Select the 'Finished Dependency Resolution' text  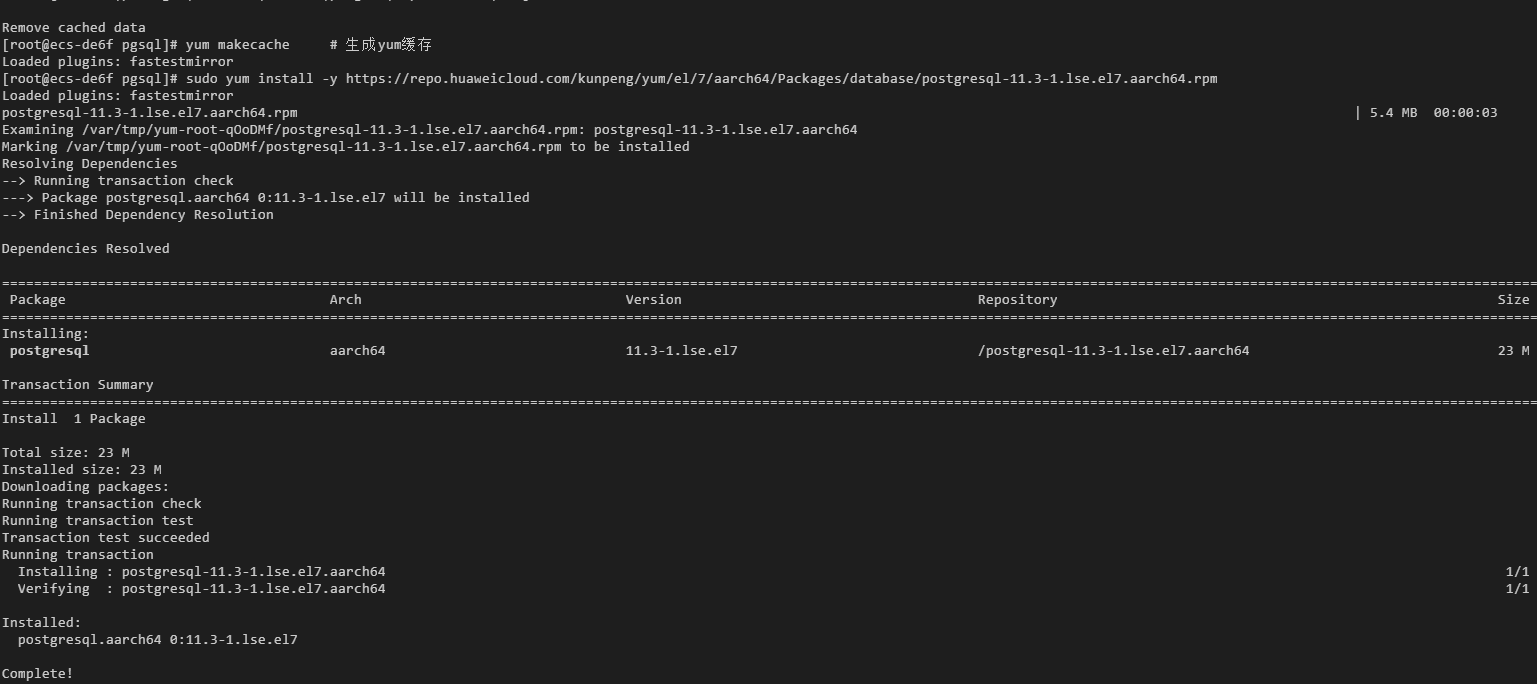pyautogui.click(x=153, y=214)
